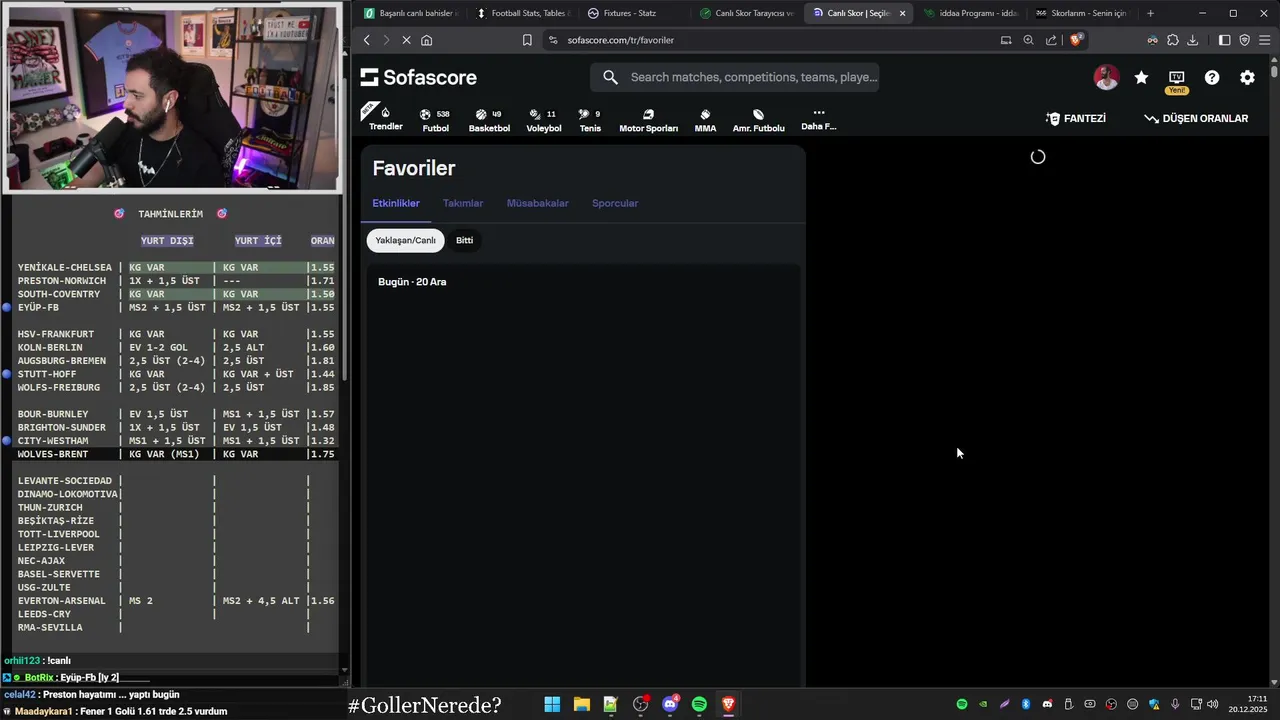Open the Trendler category icon
The height and width of the screenshot is (720, 1280).
(x=385, y=118)
